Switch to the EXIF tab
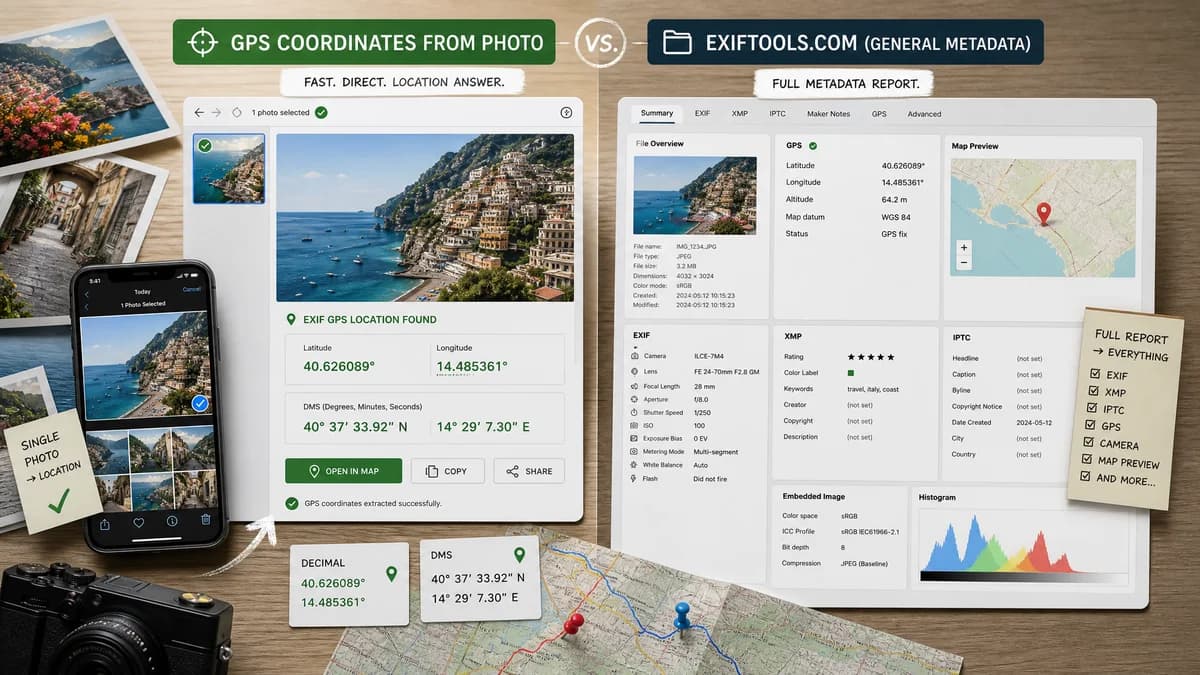Screen dimensions: 1200x675 pos(703,114)
